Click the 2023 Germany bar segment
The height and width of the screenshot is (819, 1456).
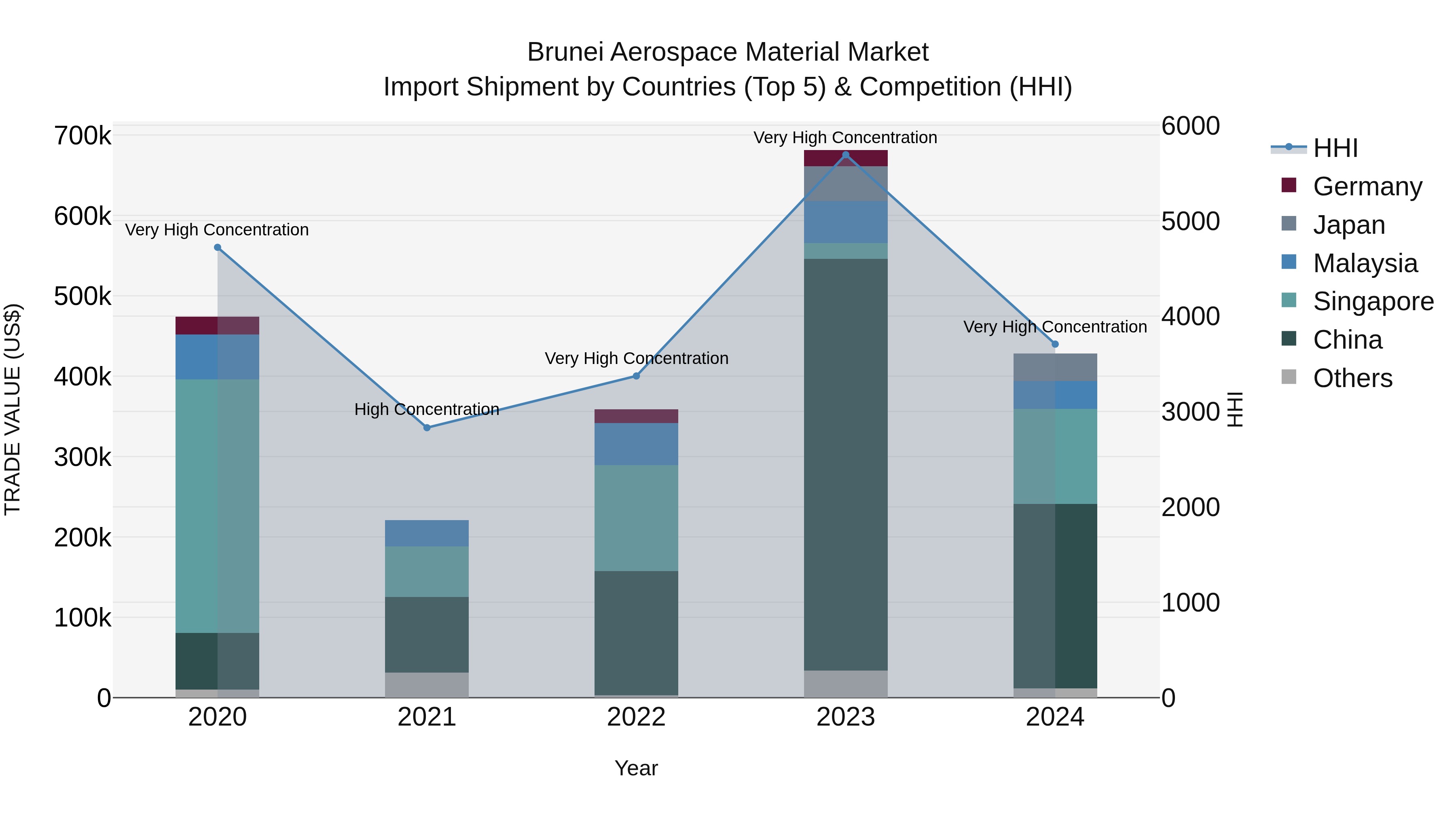click(846, 158)
